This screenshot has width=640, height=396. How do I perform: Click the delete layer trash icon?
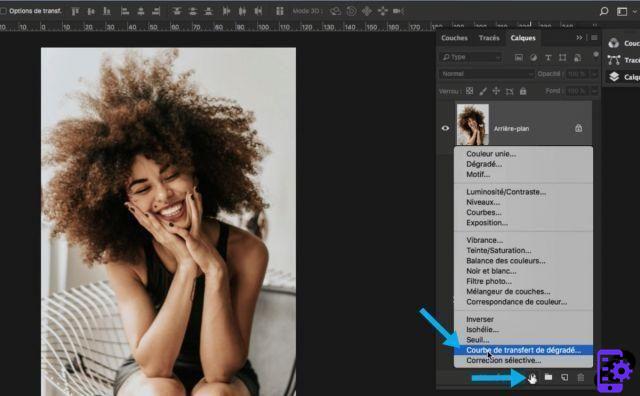tap(581, 377)
